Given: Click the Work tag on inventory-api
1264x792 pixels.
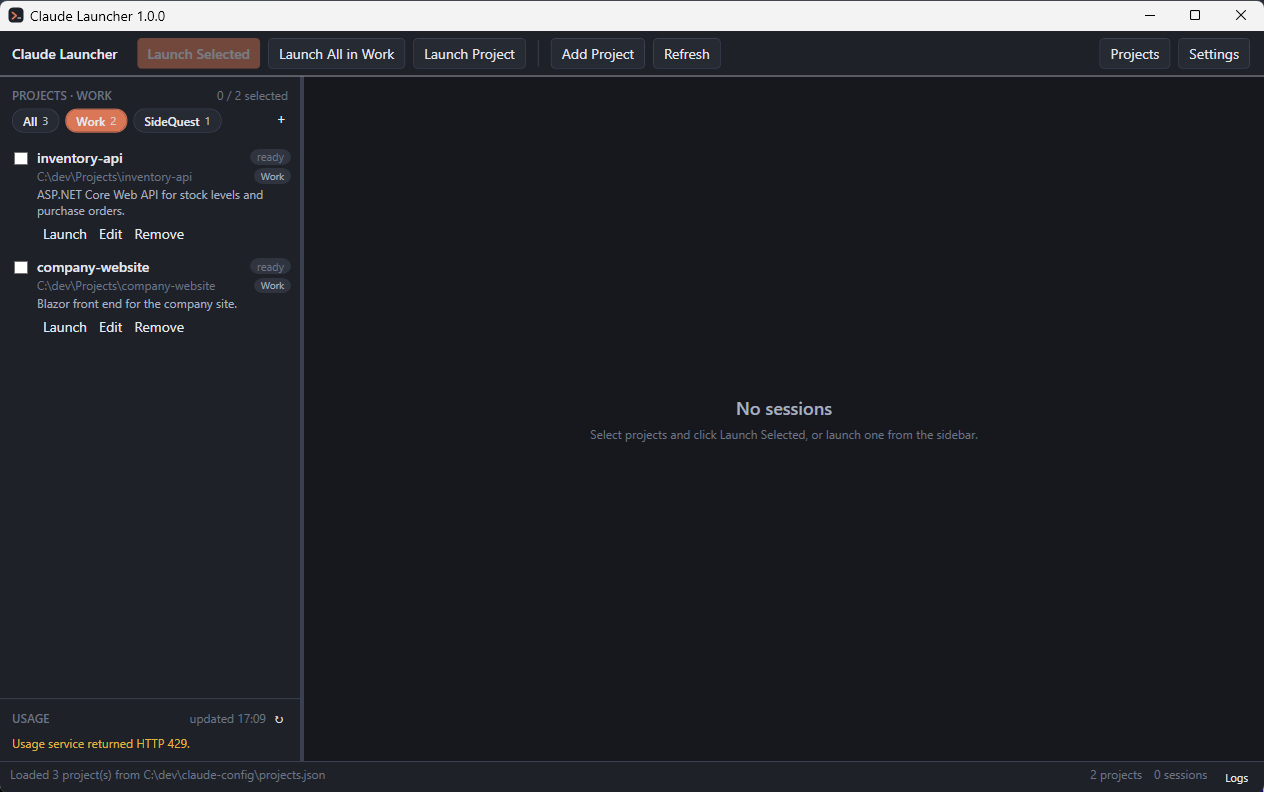Looking at the screenshot, I should [x=272, y=177].
